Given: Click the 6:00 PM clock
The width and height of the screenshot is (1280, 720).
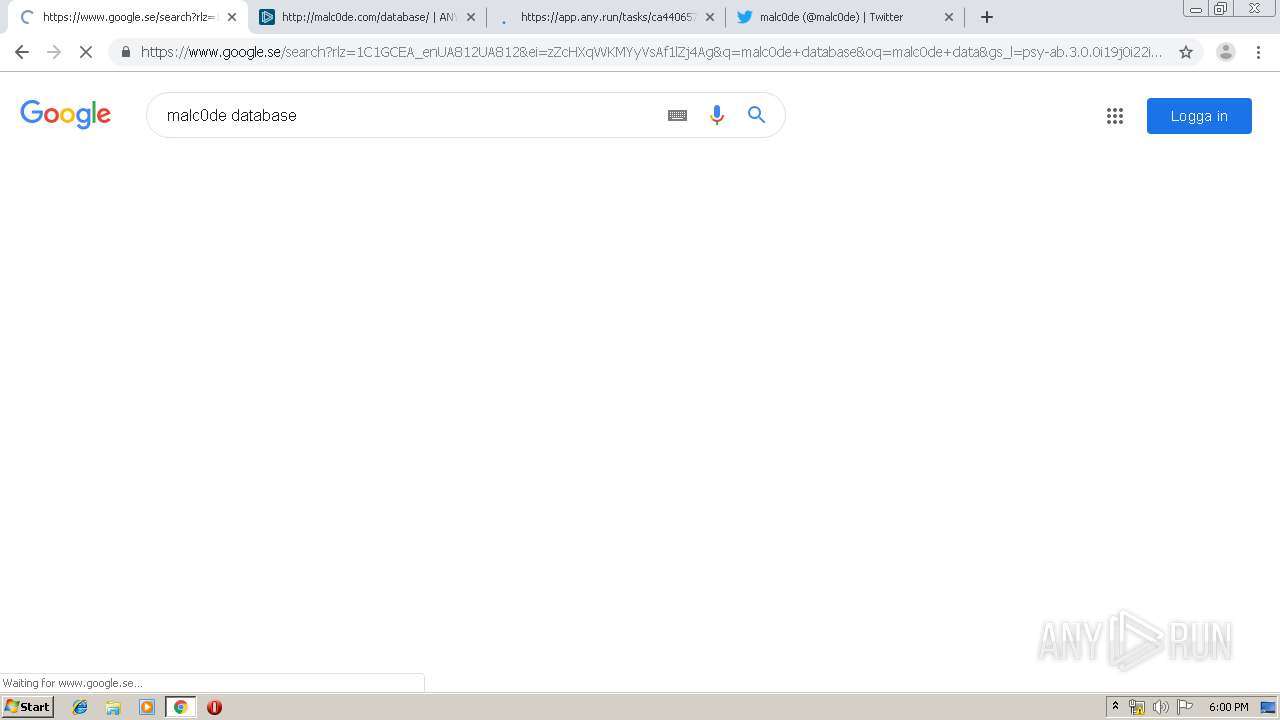Looking at the screenshot, I should coord(1228,707).
